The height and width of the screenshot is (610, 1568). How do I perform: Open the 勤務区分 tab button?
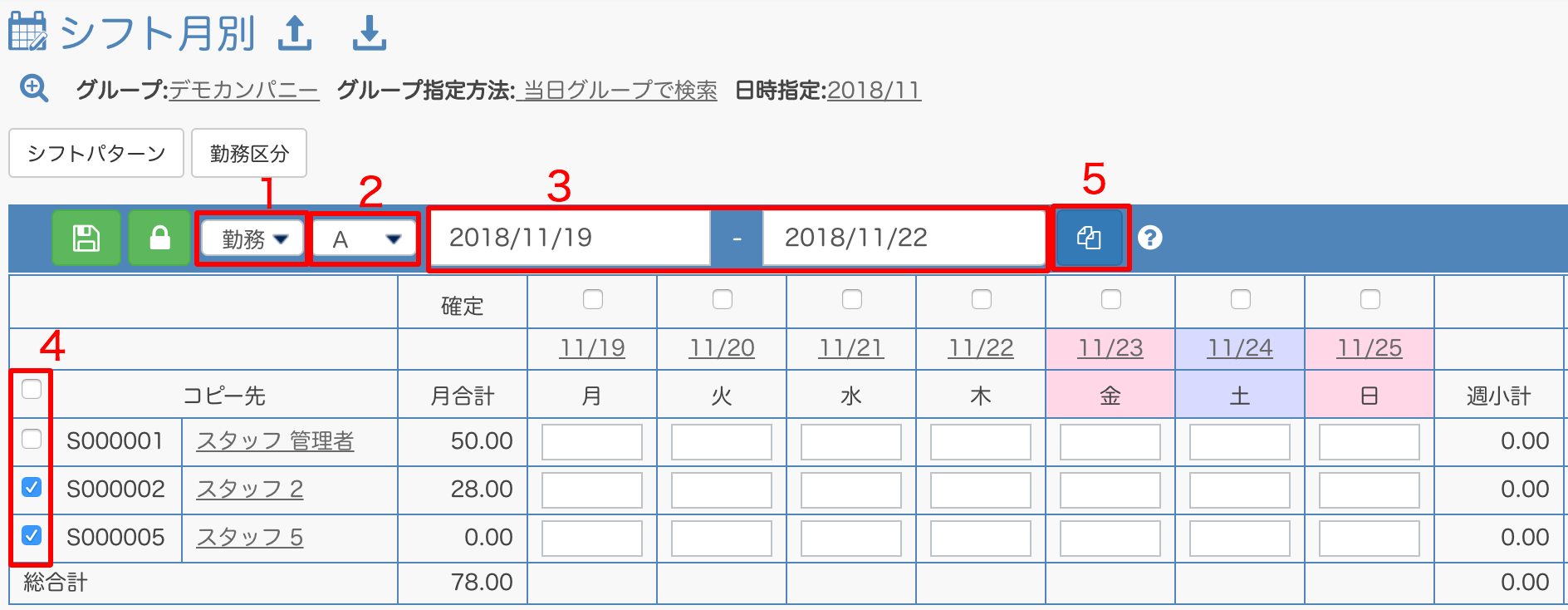click(249, 153)
